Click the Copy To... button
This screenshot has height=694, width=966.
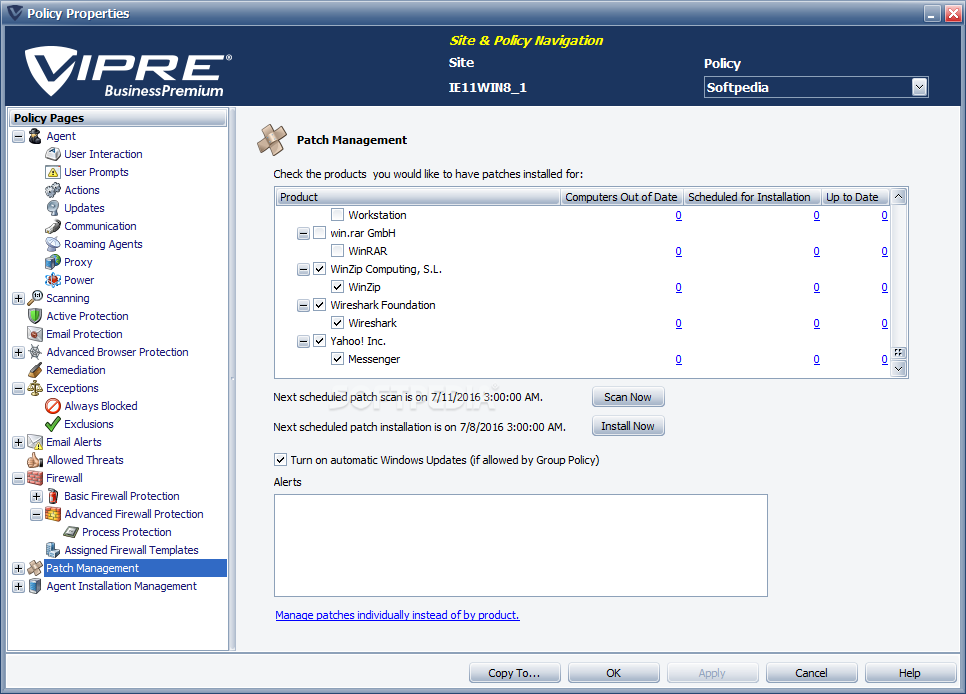coord(514,673)
